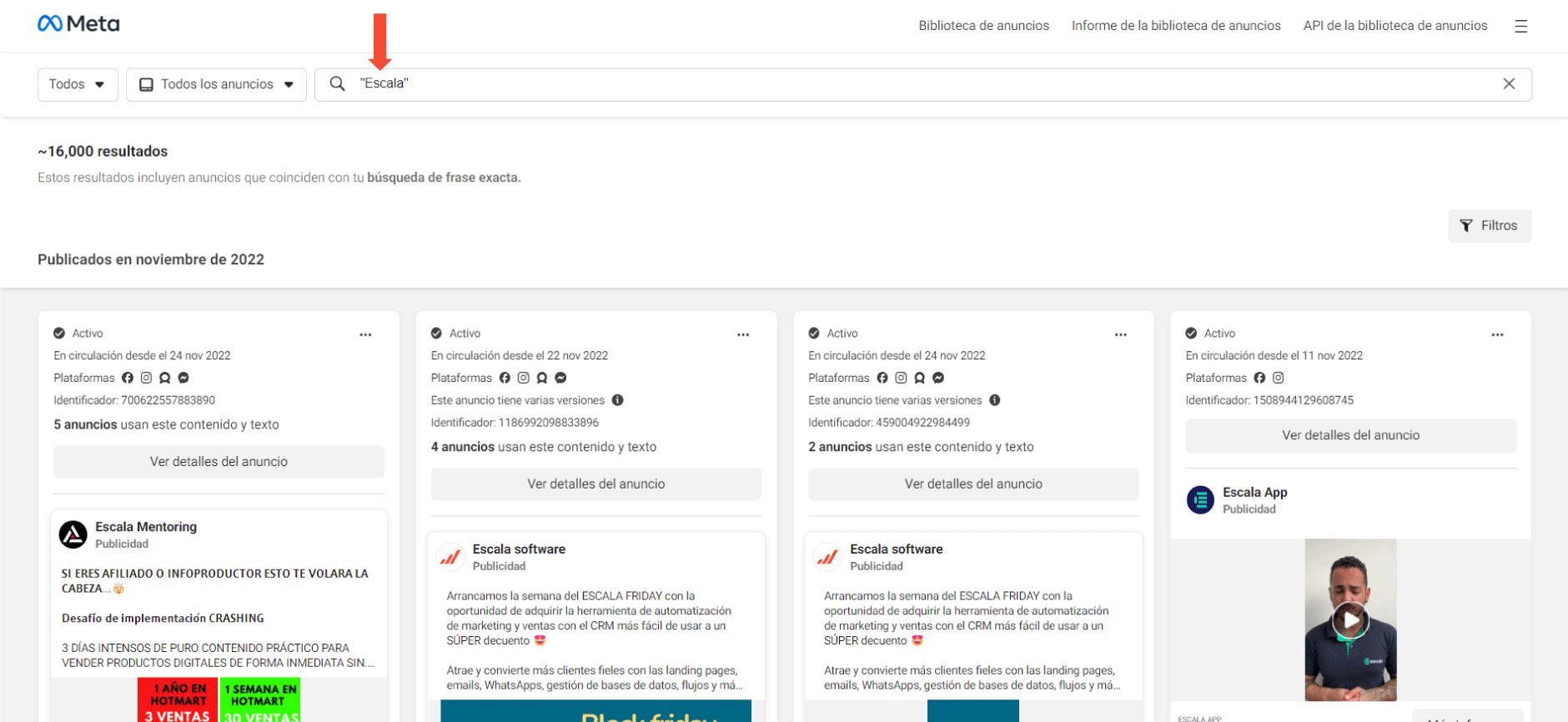The width and height of the screenshot is (1568, 722).
Task: Open the Todos los anuncios dropdown
Action: [216, 84]
